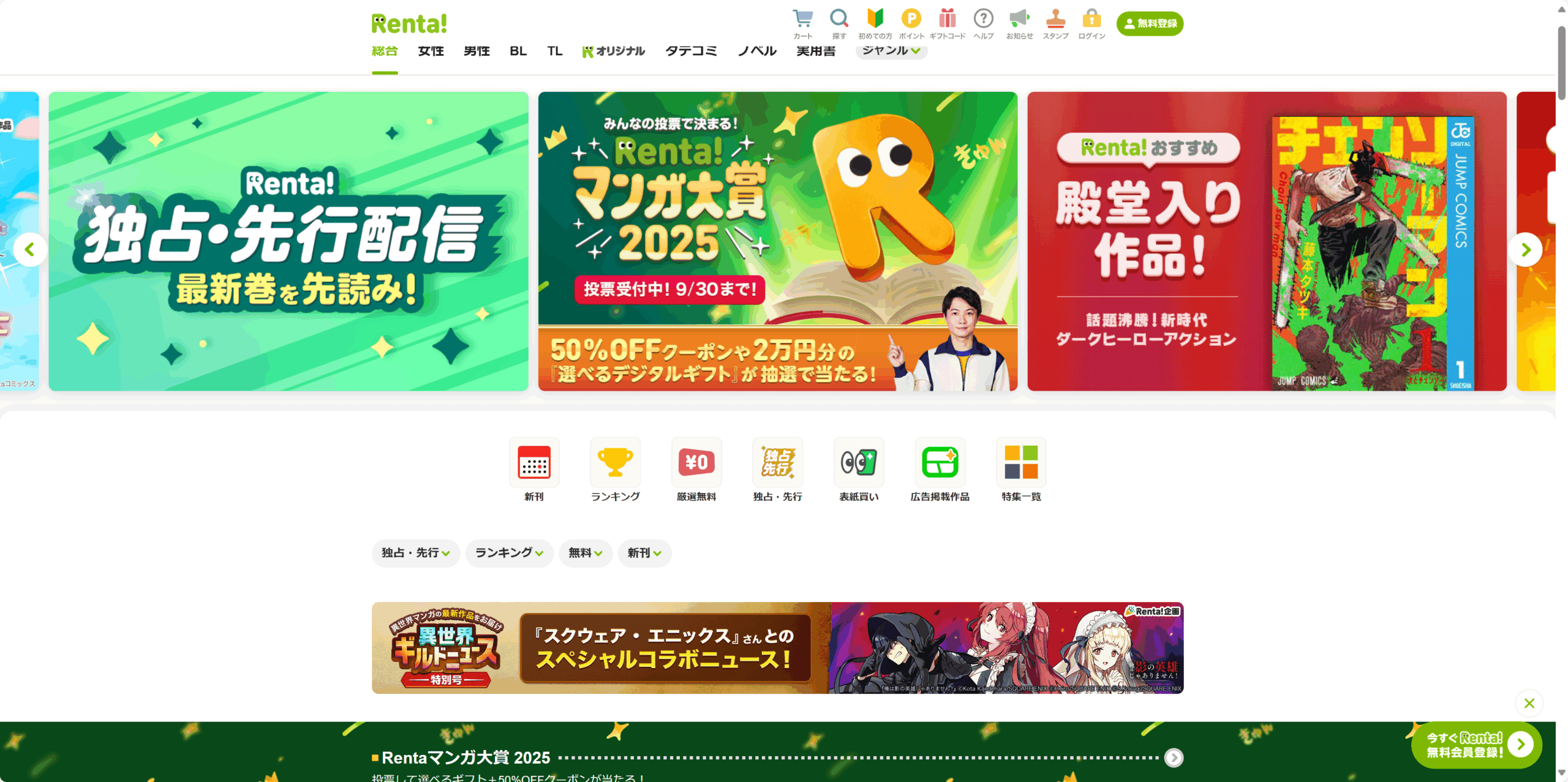Go to next carousel slide
1568x782 pixels.
pyautogui.click(x=1526, y=249)
